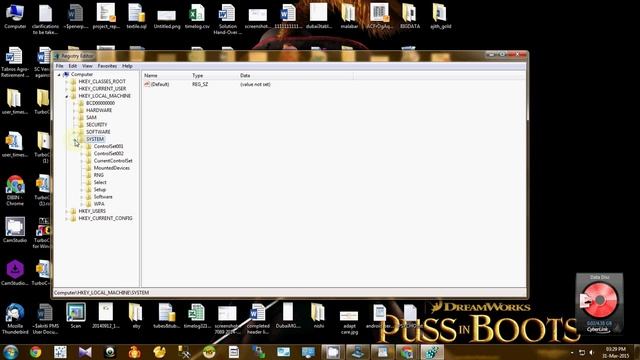Open the Computer desktop icon
640x360 pixels.
[15, 15]
